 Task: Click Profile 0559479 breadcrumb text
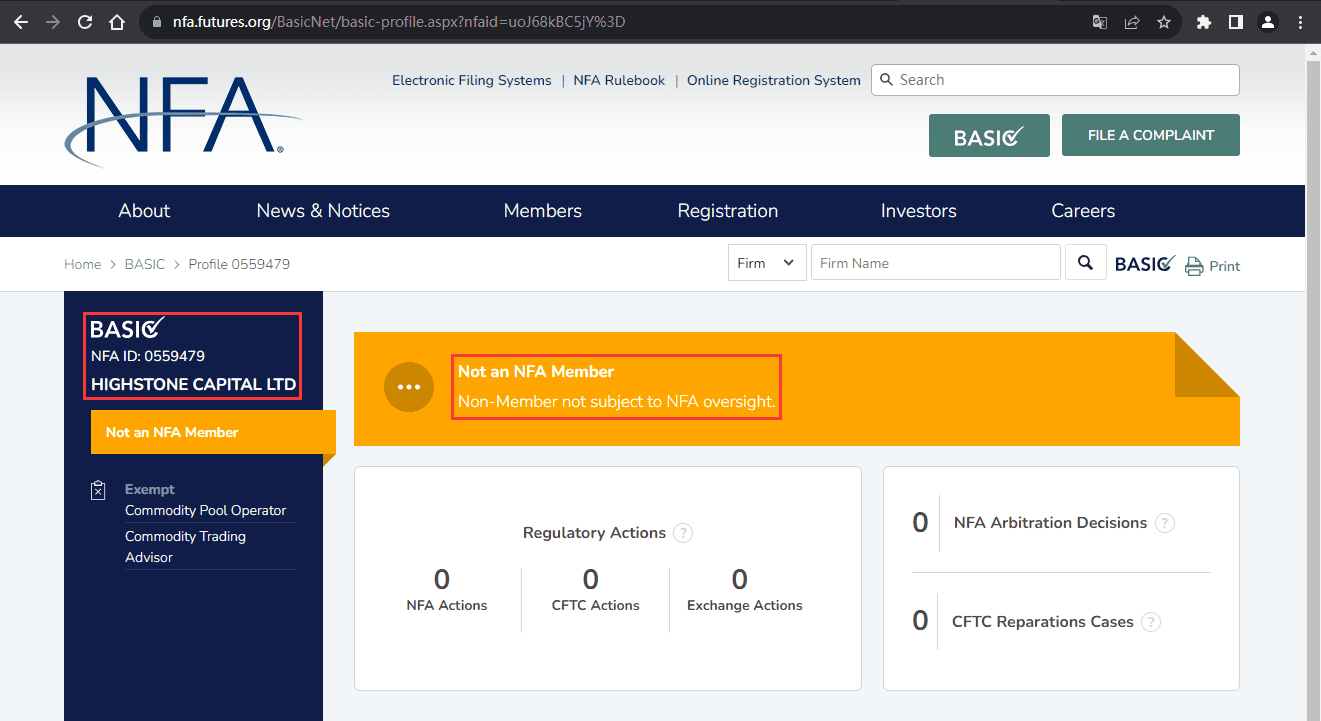pyautogui.click(x=239, y=264)
